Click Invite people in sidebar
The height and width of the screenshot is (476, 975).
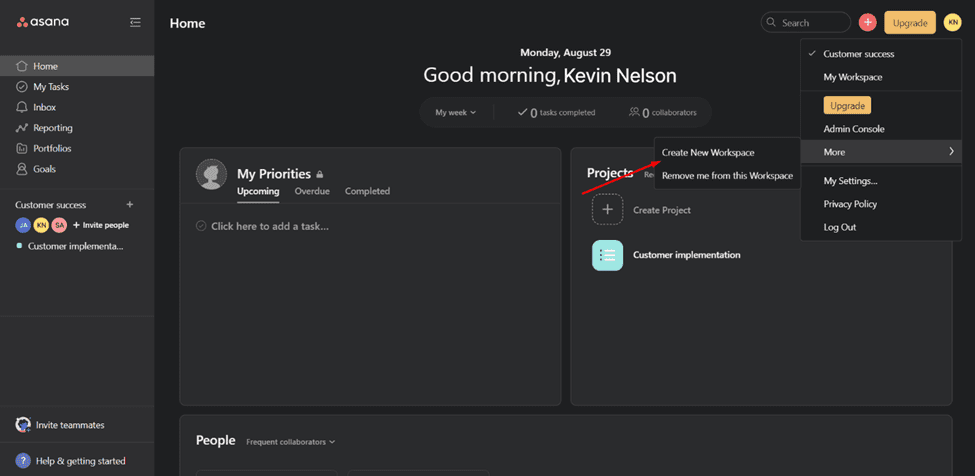101,225
